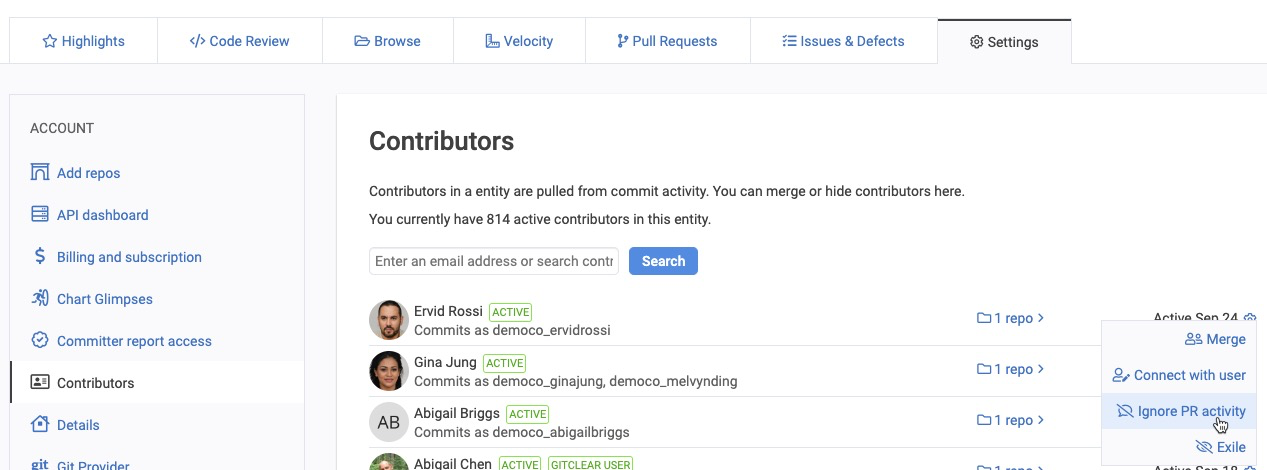Click the Details house icon

coord(40,424)
